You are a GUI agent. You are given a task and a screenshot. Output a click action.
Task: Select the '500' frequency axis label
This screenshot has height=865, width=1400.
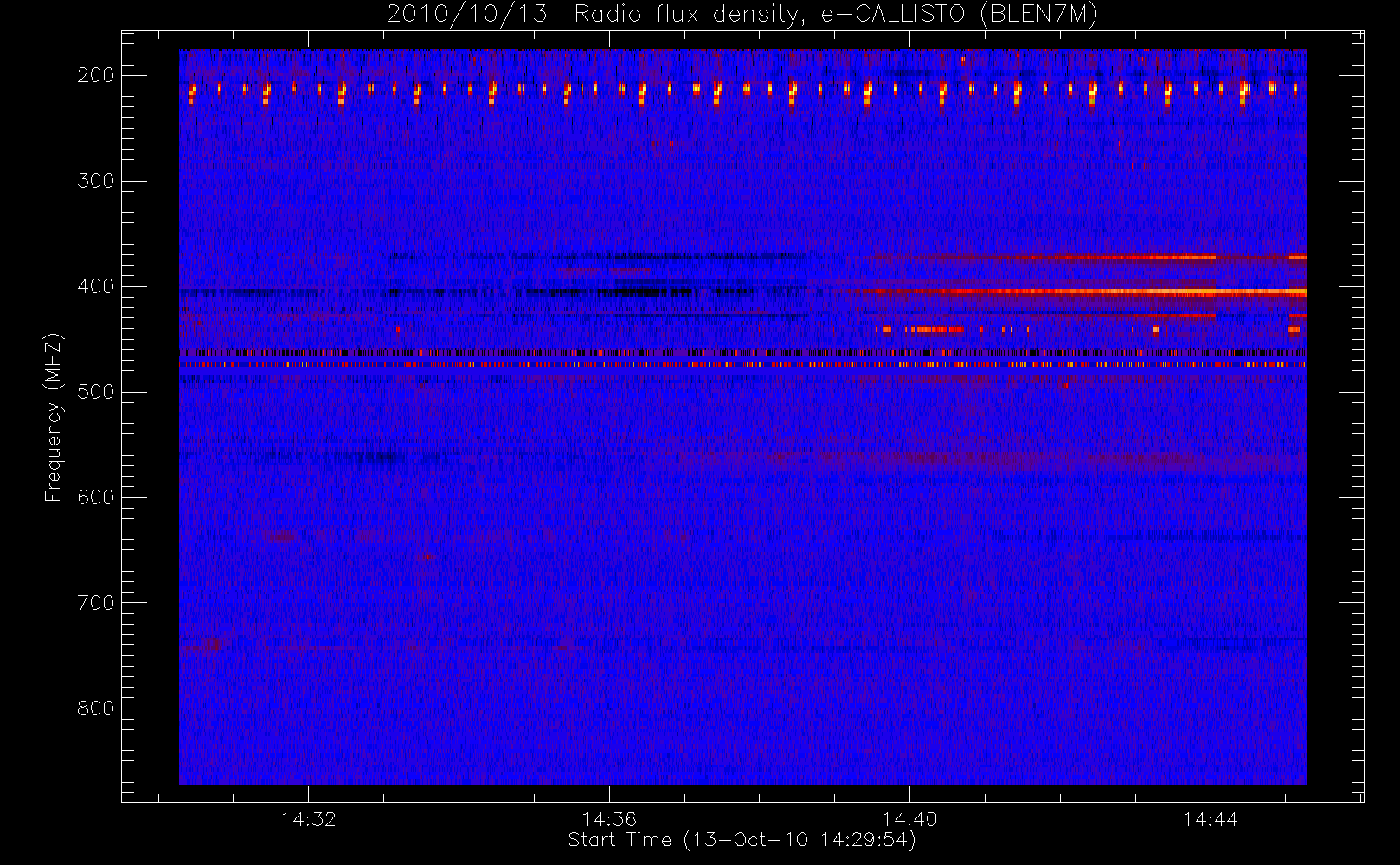click(96, 392)
